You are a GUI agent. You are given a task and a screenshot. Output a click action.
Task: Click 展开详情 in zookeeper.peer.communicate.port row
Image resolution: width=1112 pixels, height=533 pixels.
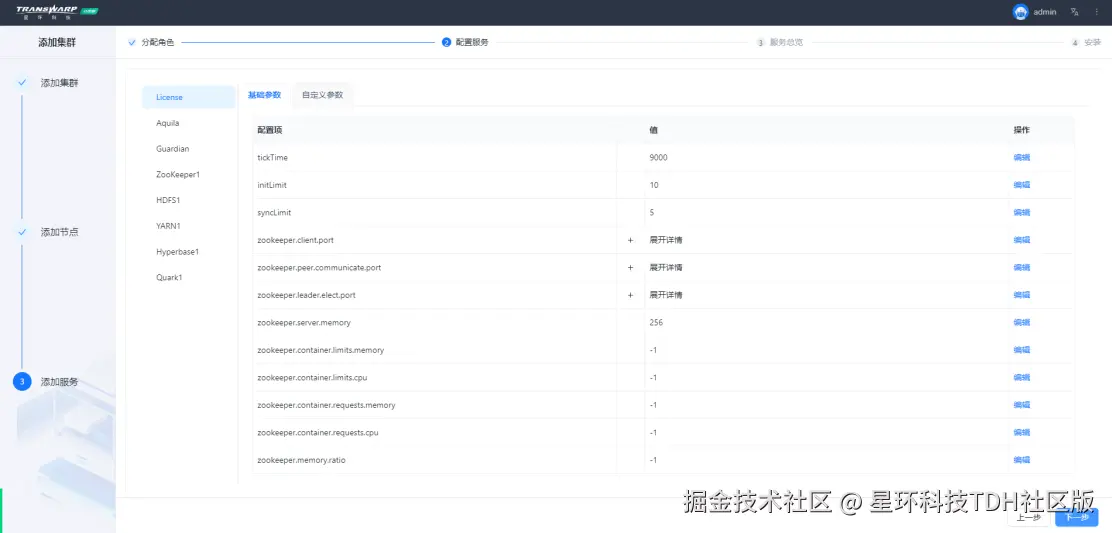[x=666, y=268]
